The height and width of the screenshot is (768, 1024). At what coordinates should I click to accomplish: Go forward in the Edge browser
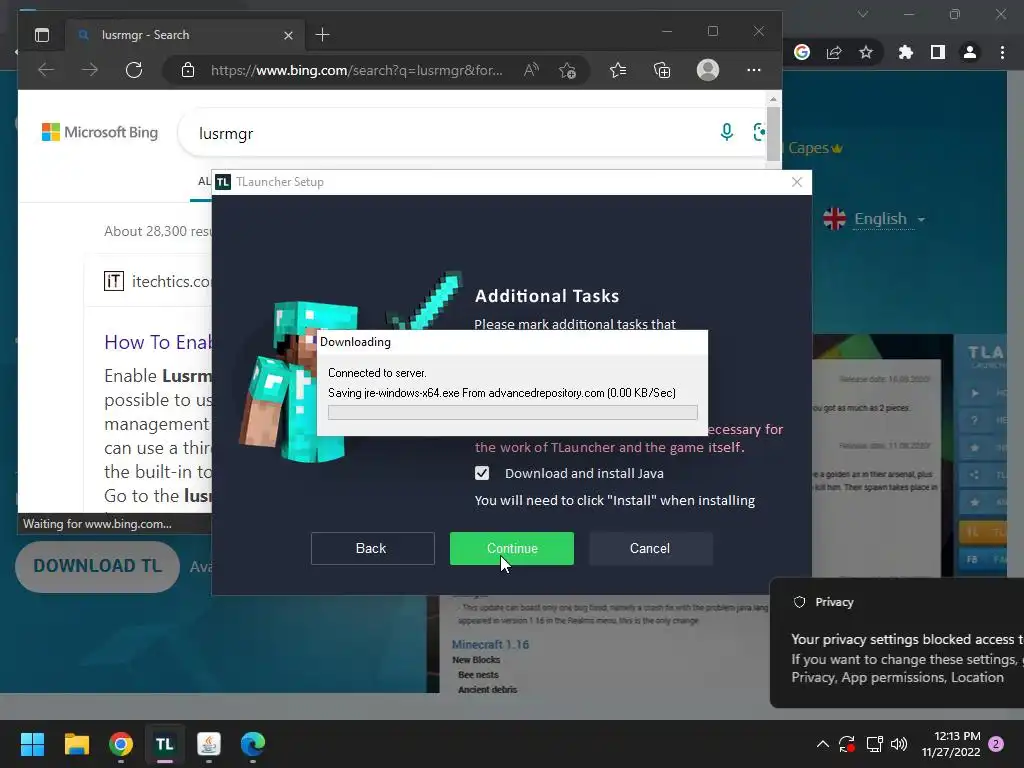(x=90, y=70)
